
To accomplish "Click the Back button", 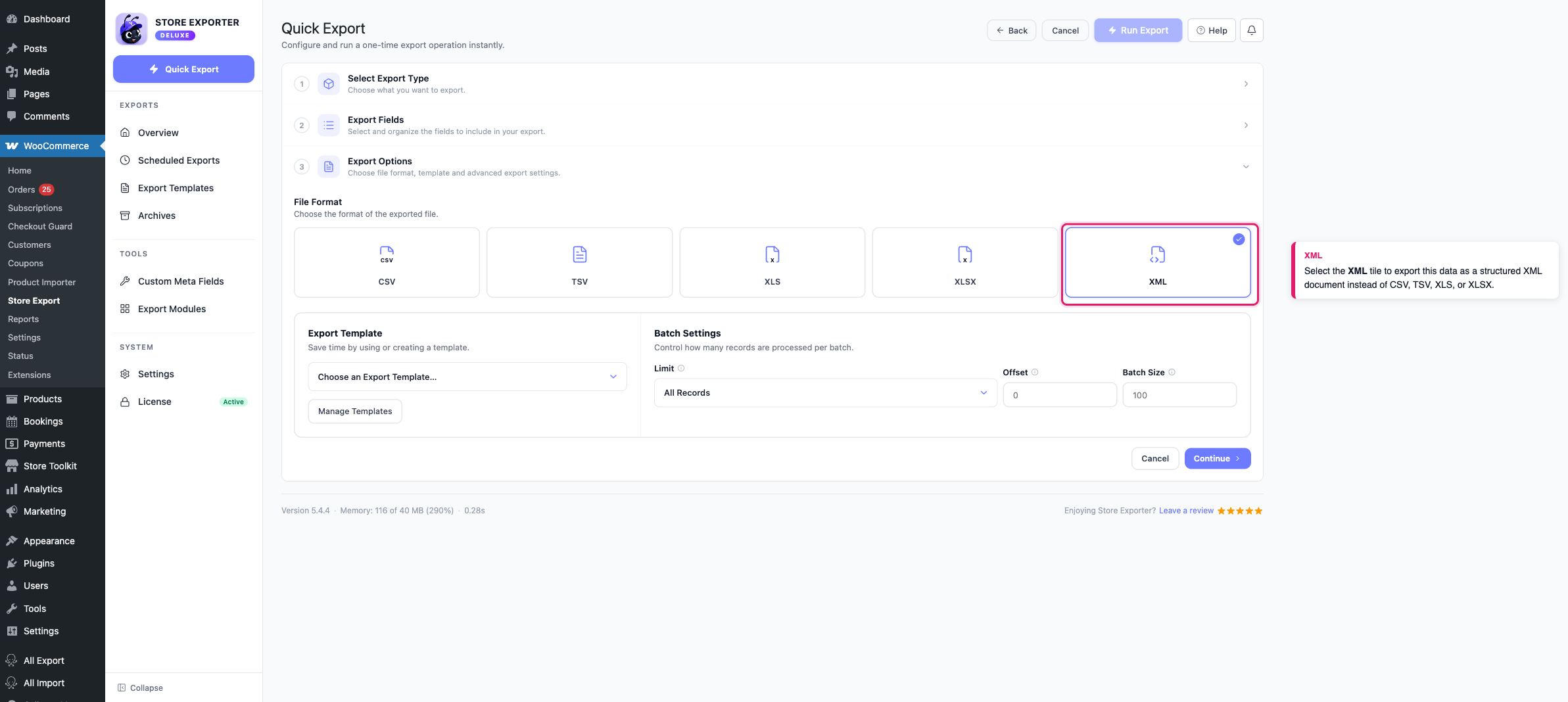I will pyautogui.click(x=1011, y=30).
